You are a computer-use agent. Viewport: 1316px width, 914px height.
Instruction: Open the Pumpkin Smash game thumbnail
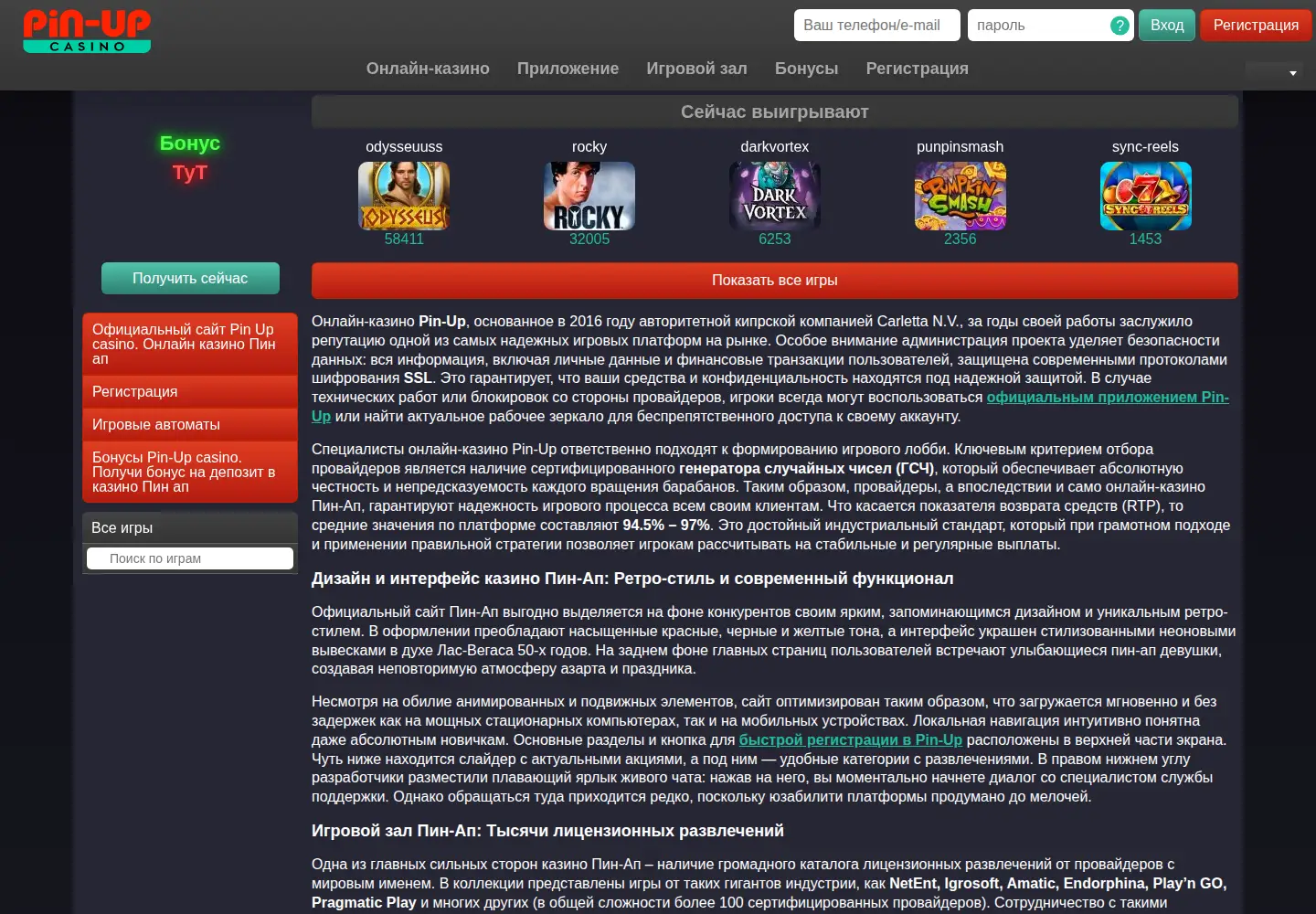(x=960, y=196)
